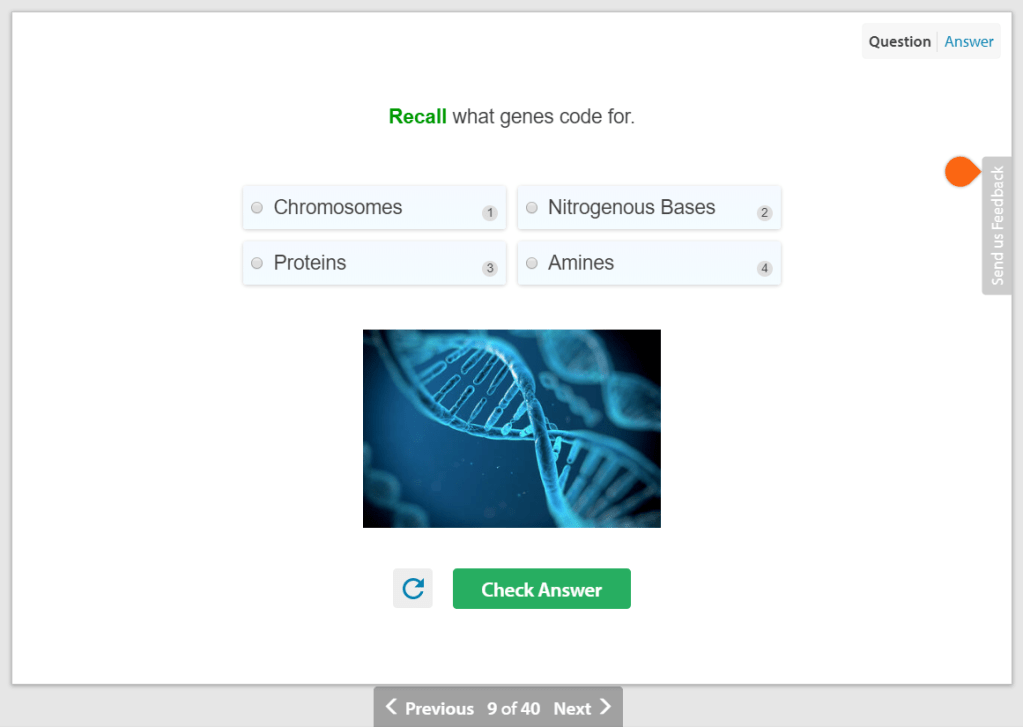Switch to the Answer tab

tap(969, 42)
